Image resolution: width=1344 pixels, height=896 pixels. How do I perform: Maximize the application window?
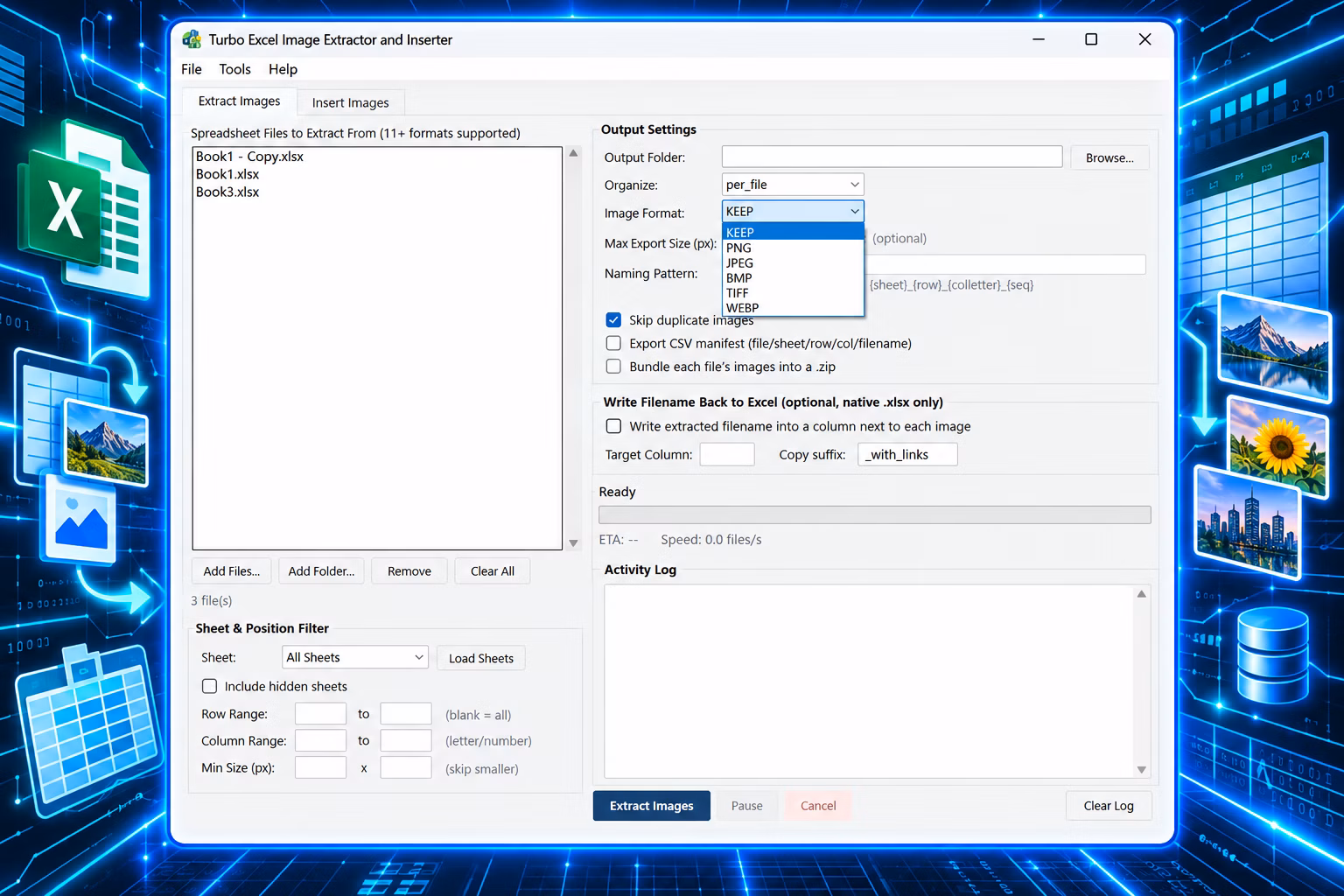[x=1091, y=39]
